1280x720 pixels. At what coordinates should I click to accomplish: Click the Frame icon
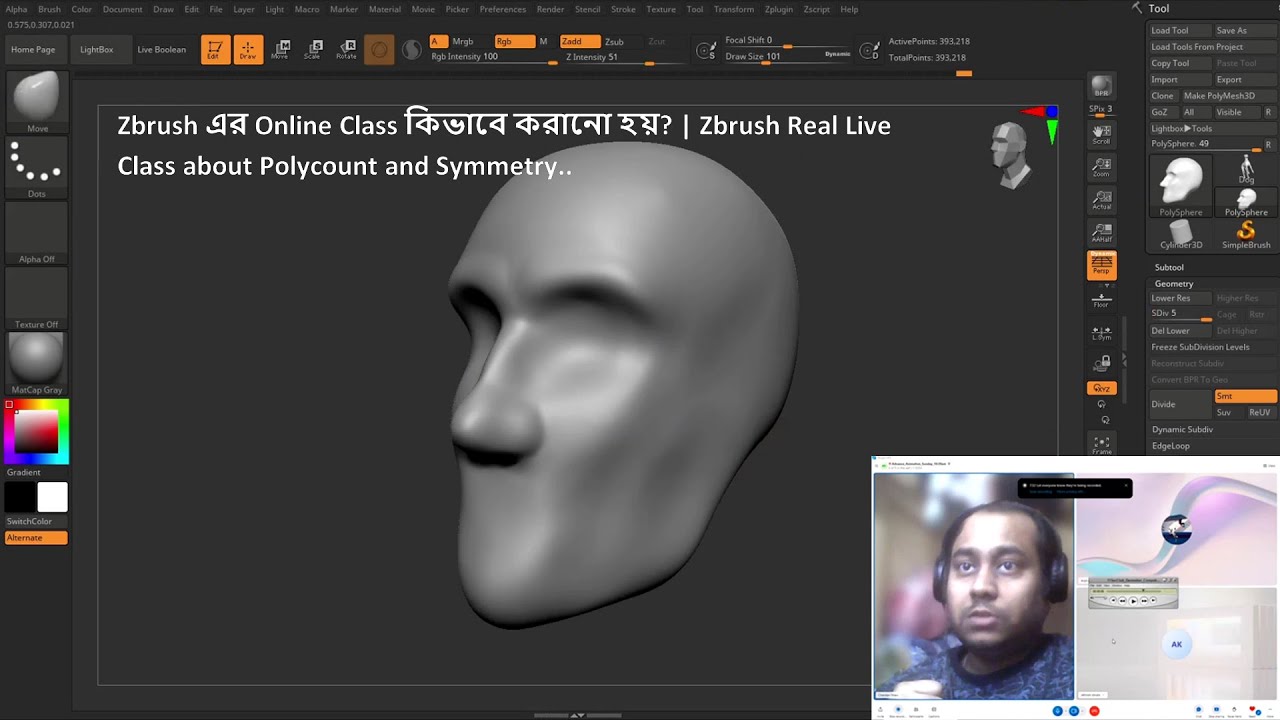[x=1101, y=444]
